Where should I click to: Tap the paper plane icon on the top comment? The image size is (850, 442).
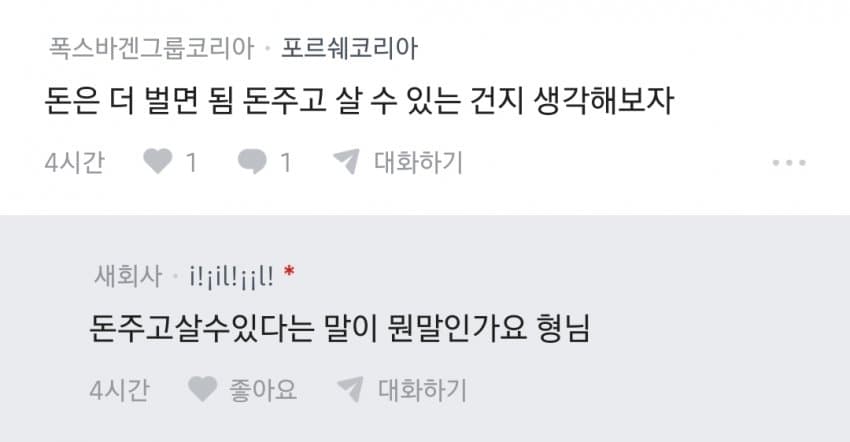[346, 162]
